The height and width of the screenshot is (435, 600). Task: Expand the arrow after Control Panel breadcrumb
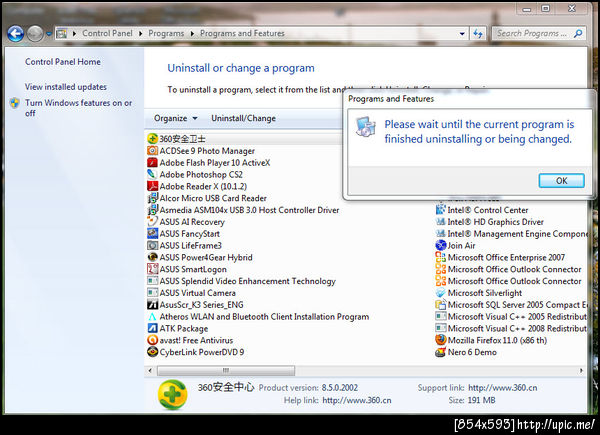(141, 34)
